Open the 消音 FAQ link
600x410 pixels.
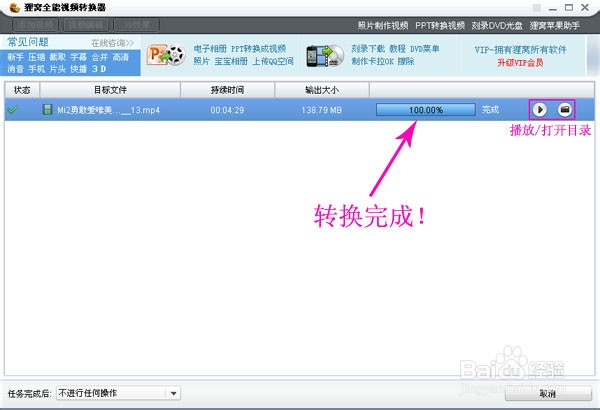point(15,69)
